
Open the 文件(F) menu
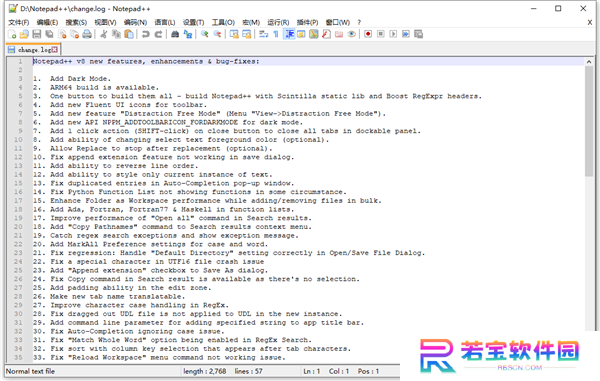pos(19,22)
